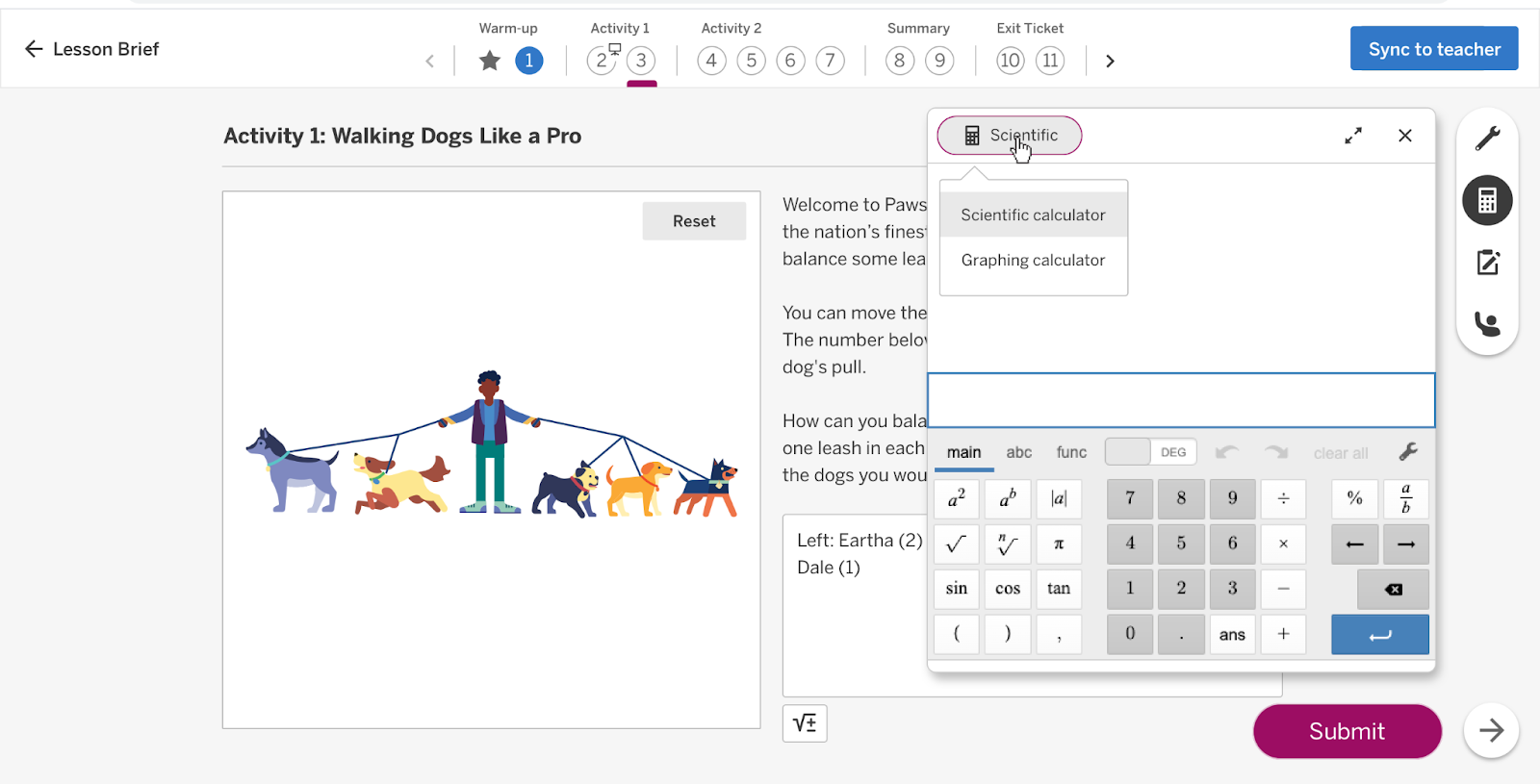Select the main keypad tab
Screen dimensions: 1540x784
tap(963, 453)
